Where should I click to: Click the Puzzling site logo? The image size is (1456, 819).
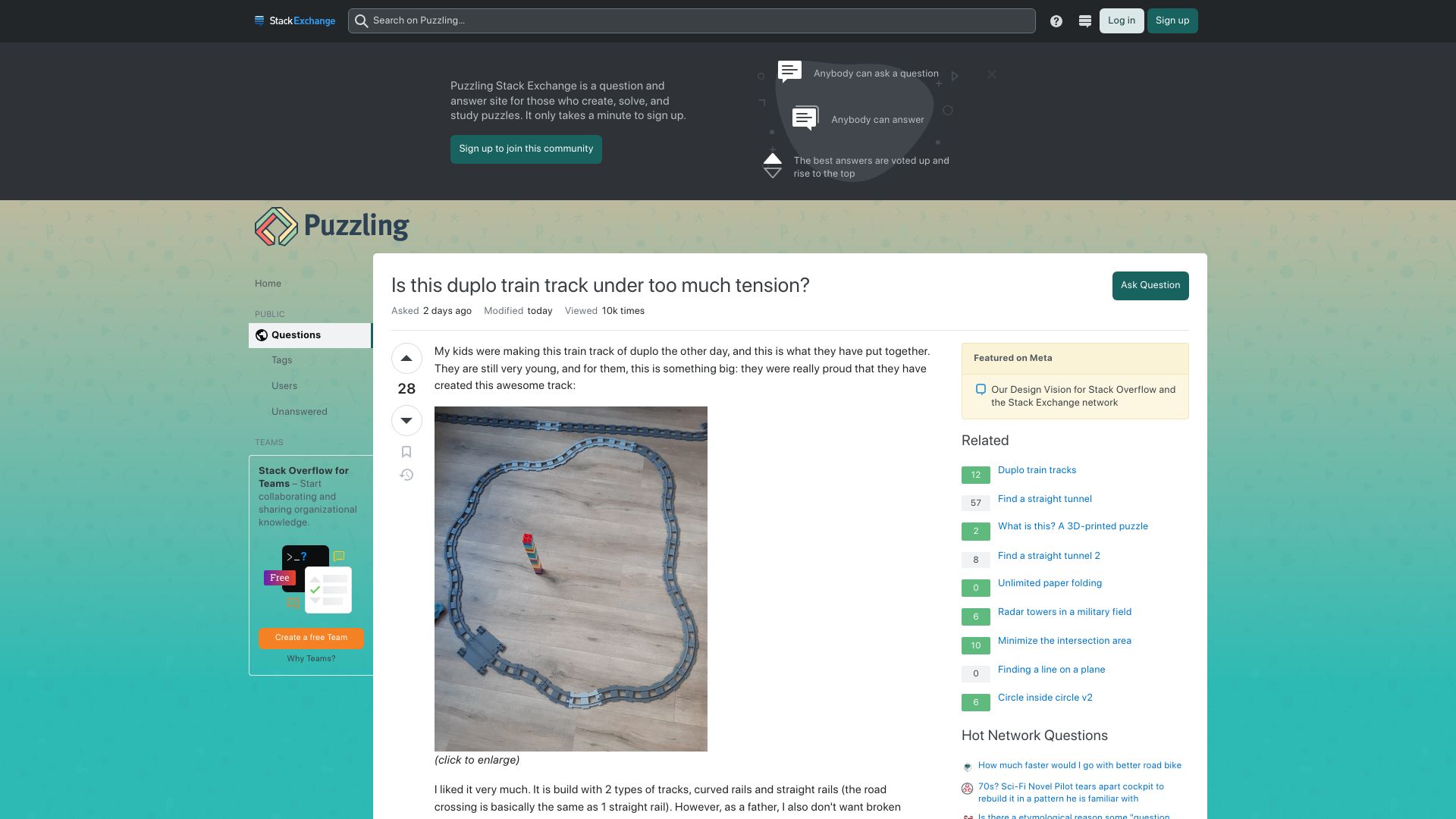click(331, 226)
